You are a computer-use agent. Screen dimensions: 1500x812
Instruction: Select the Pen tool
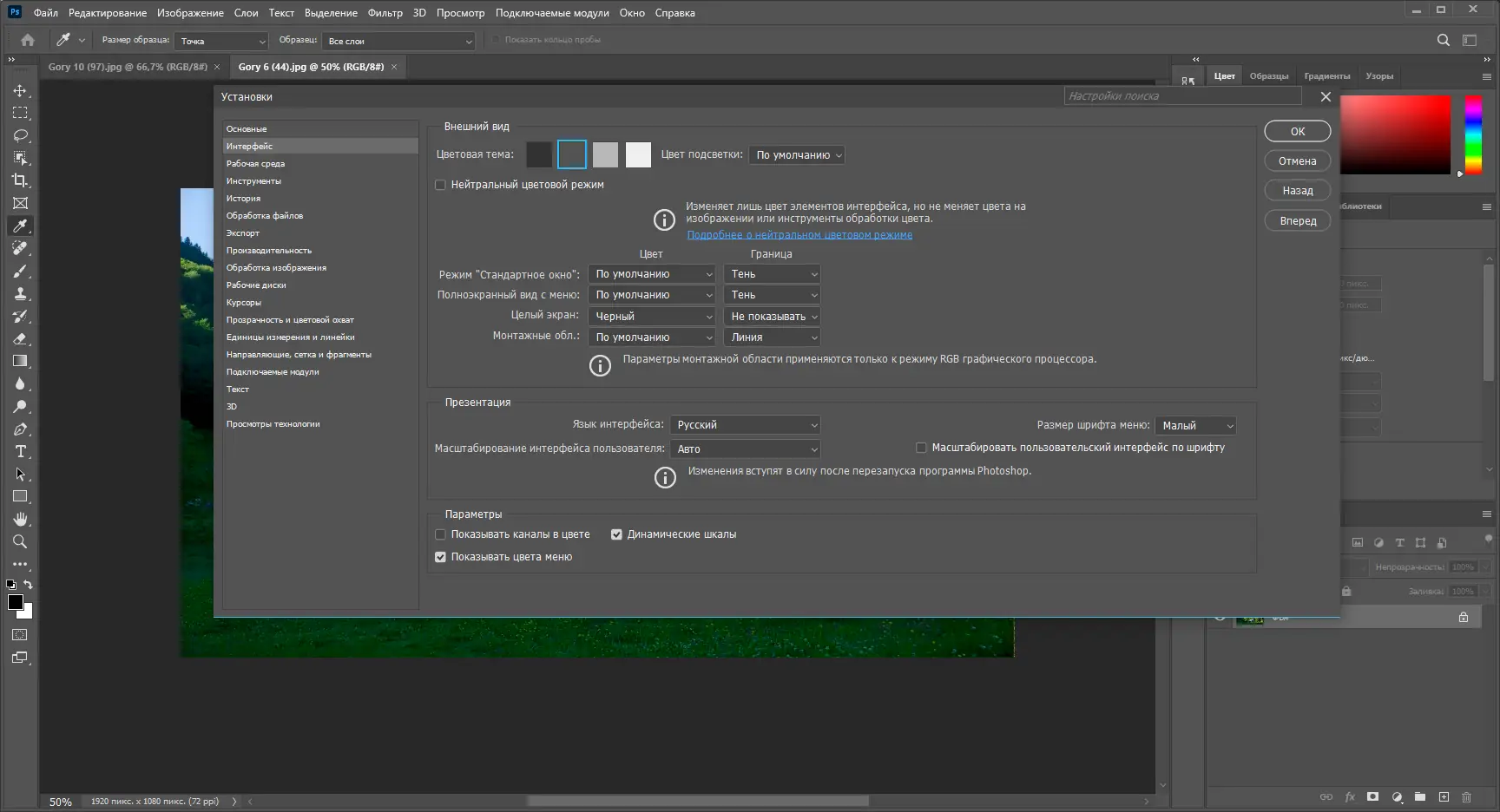click(x=20, y=429)
